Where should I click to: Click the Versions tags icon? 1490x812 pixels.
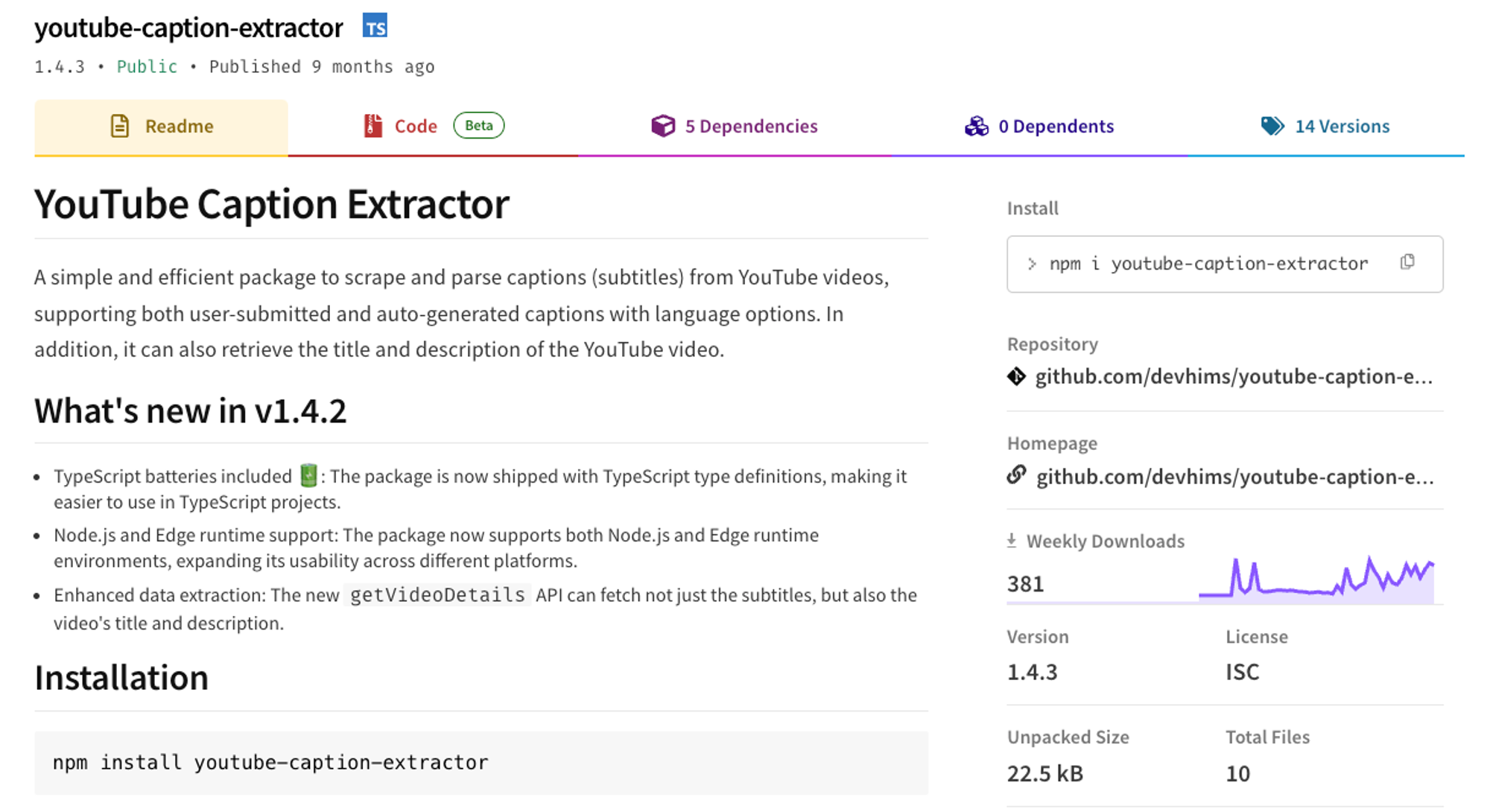[x=1272, y=126]
